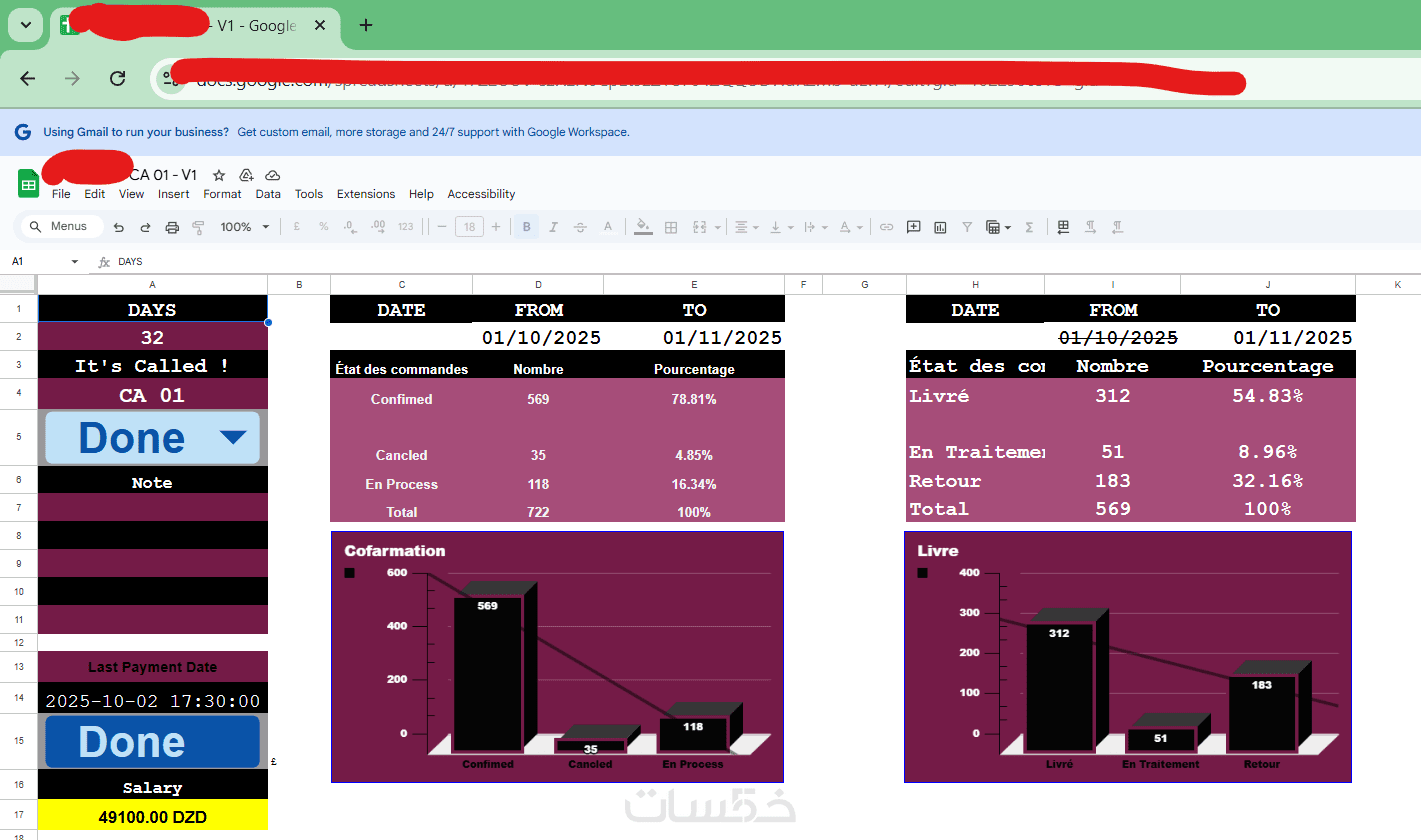Open the Accessibility menu
Viewport: 1421px width, 840px height.
(x=481, y=194)
